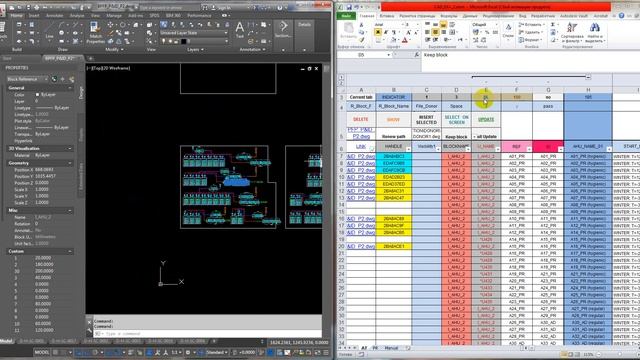
Task: Click the DELETE button in the sheet
Action: (x=361, y=119)
